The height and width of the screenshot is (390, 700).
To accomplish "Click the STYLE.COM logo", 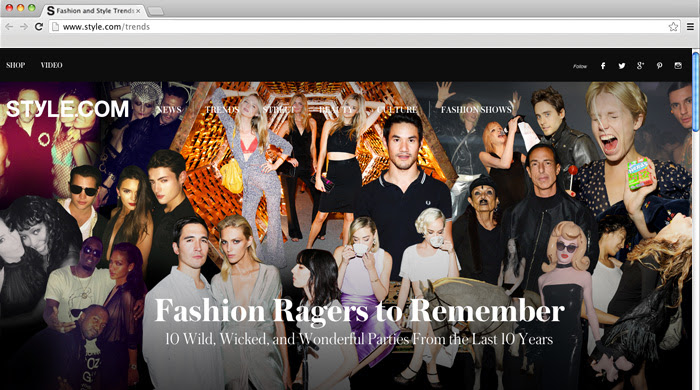I will tap(67, 108).
